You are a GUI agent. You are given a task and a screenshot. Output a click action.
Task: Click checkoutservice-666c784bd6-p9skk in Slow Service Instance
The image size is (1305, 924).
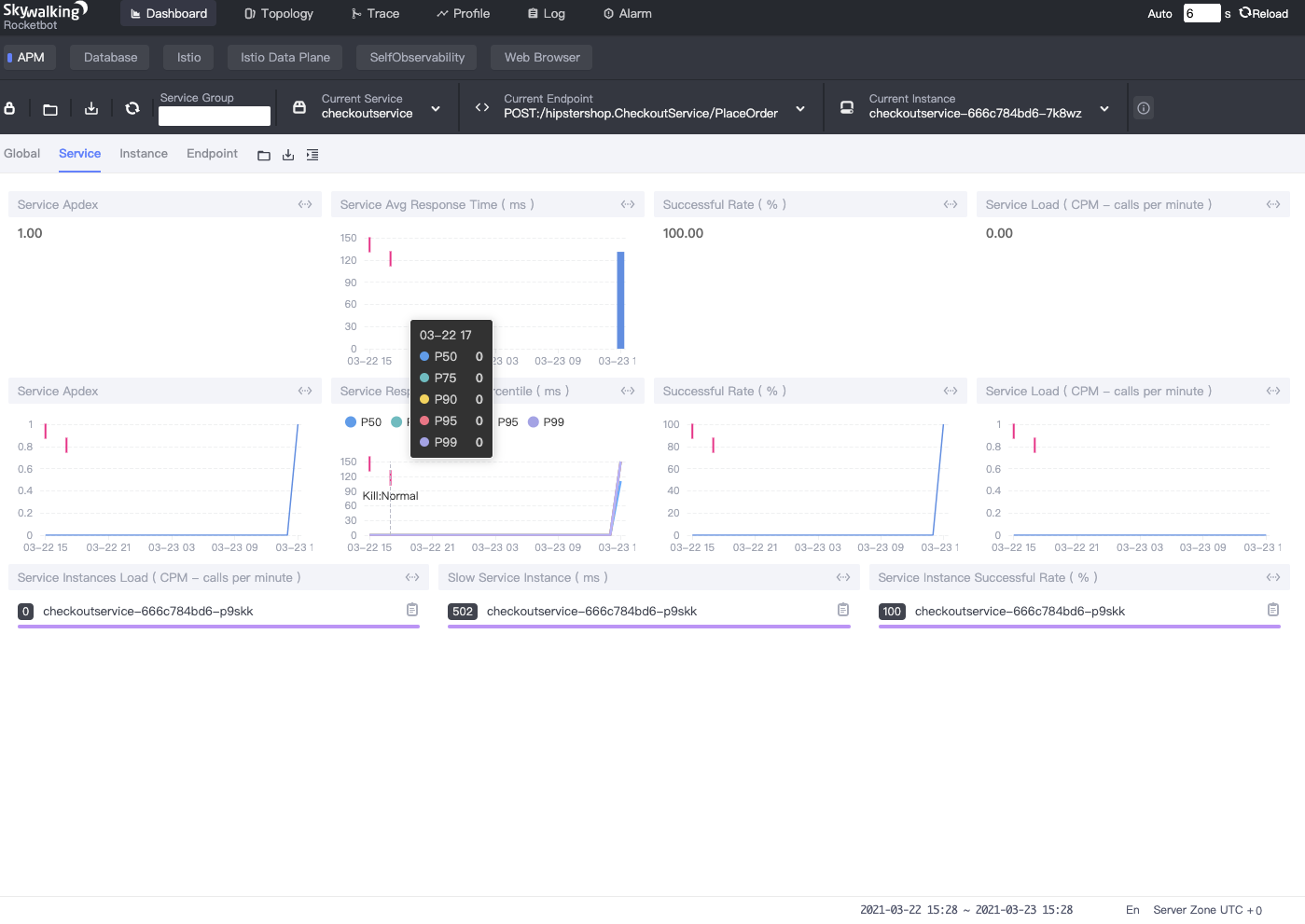(x=591, y=612)
